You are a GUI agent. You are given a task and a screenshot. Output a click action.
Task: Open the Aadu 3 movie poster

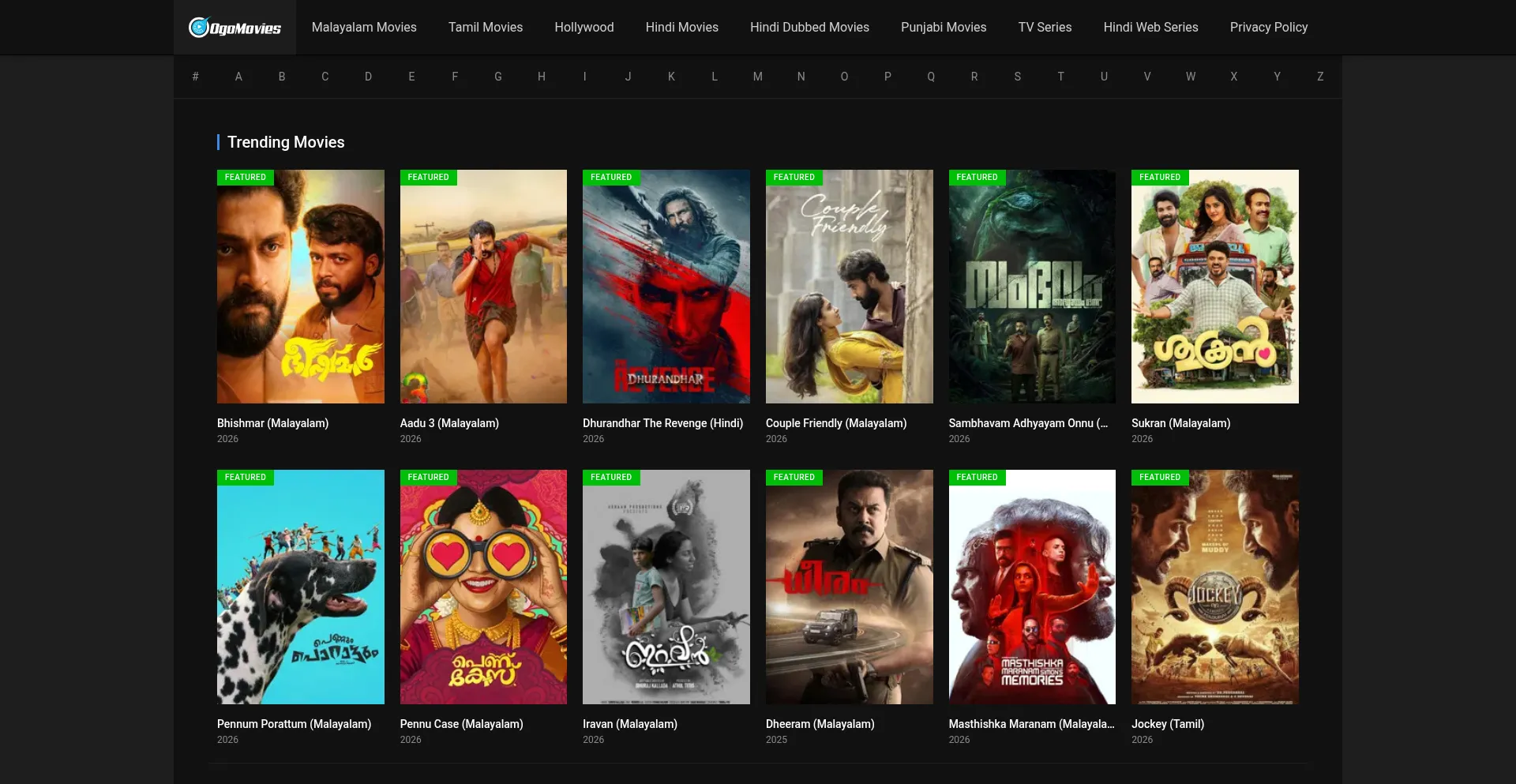point(483,287)
